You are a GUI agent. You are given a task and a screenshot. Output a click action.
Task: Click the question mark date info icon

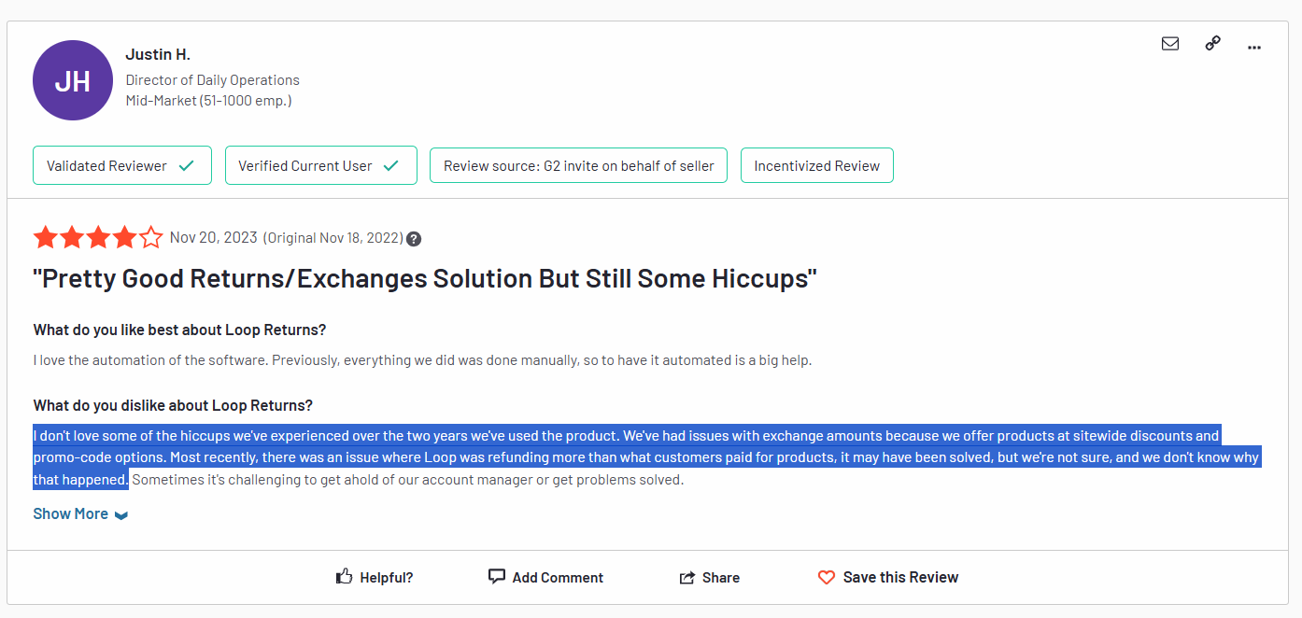(x=414, y=239)
